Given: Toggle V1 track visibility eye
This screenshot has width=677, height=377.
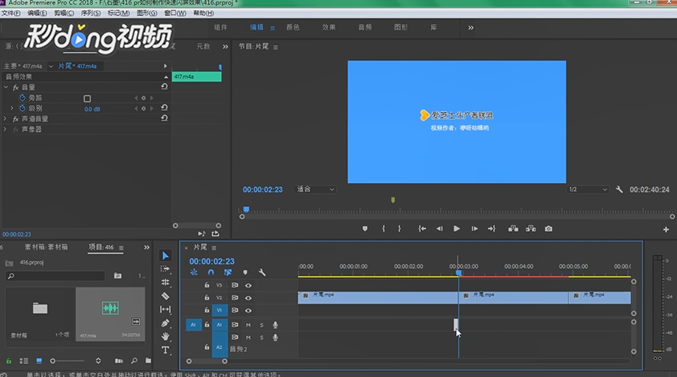Looking at the screenshot, I should point(248,310).
